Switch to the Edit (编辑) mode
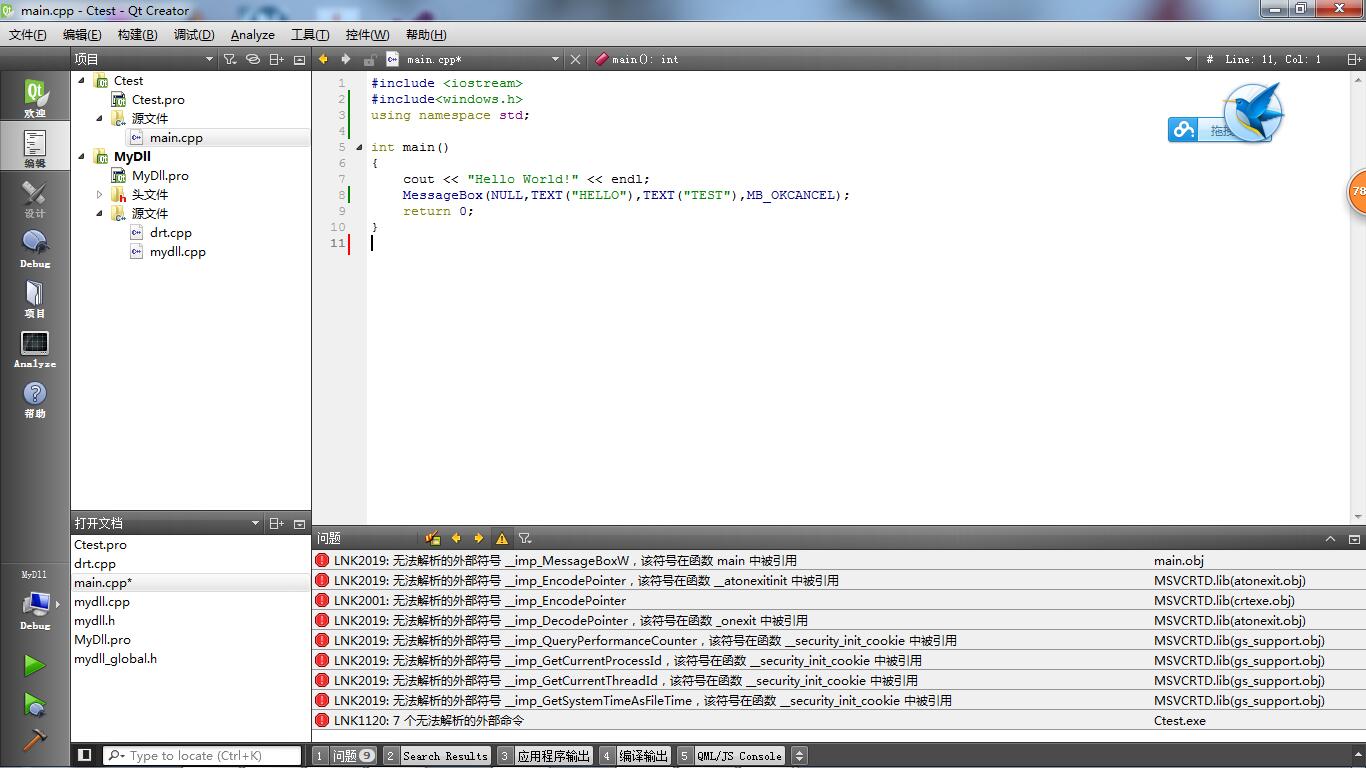1366x768 pixels. coord(35,148)
